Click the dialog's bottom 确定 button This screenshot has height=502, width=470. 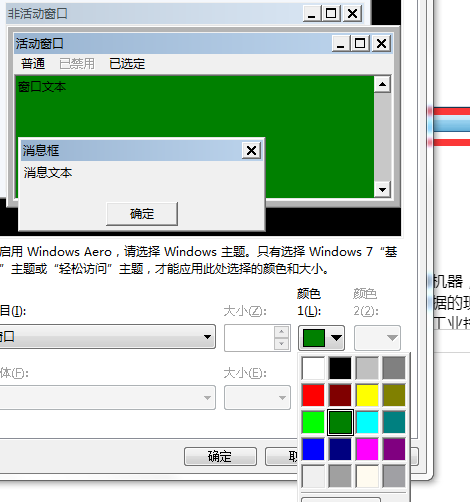pos(220,456)
